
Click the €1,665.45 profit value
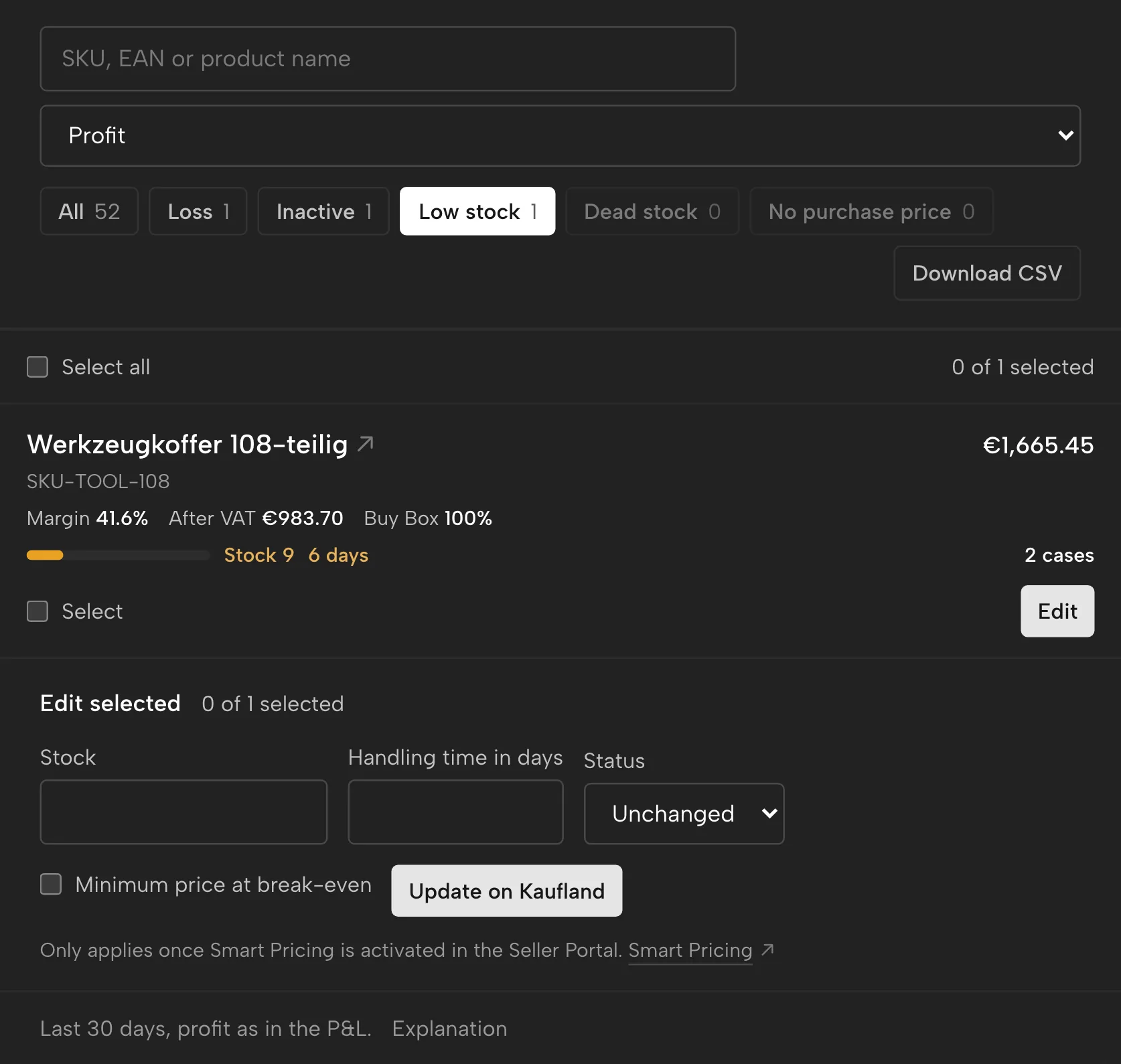1038,445
